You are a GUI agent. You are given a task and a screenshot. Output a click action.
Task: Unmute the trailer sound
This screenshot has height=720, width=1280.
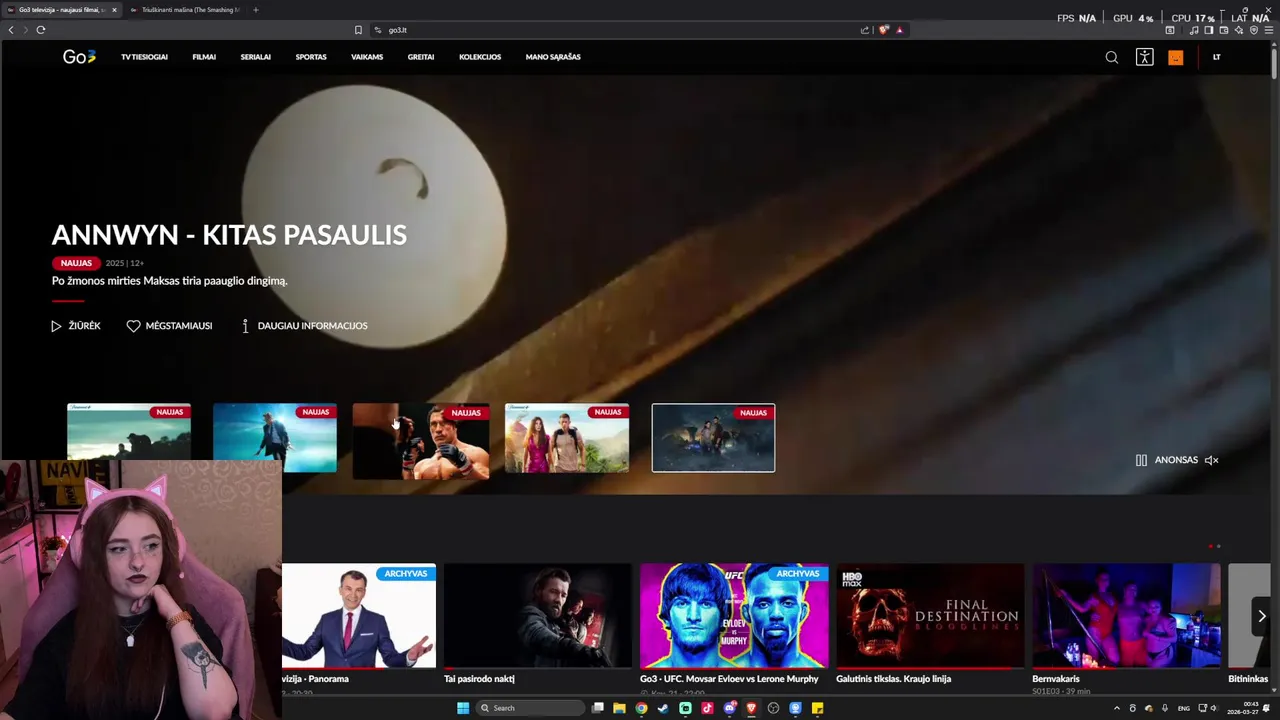[1211, 460]
